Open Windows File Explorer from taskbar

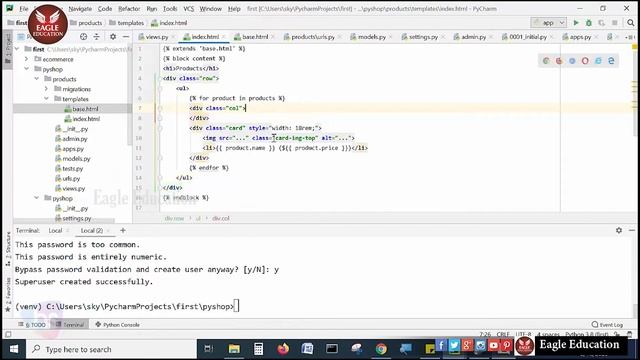tap(234, 349)
